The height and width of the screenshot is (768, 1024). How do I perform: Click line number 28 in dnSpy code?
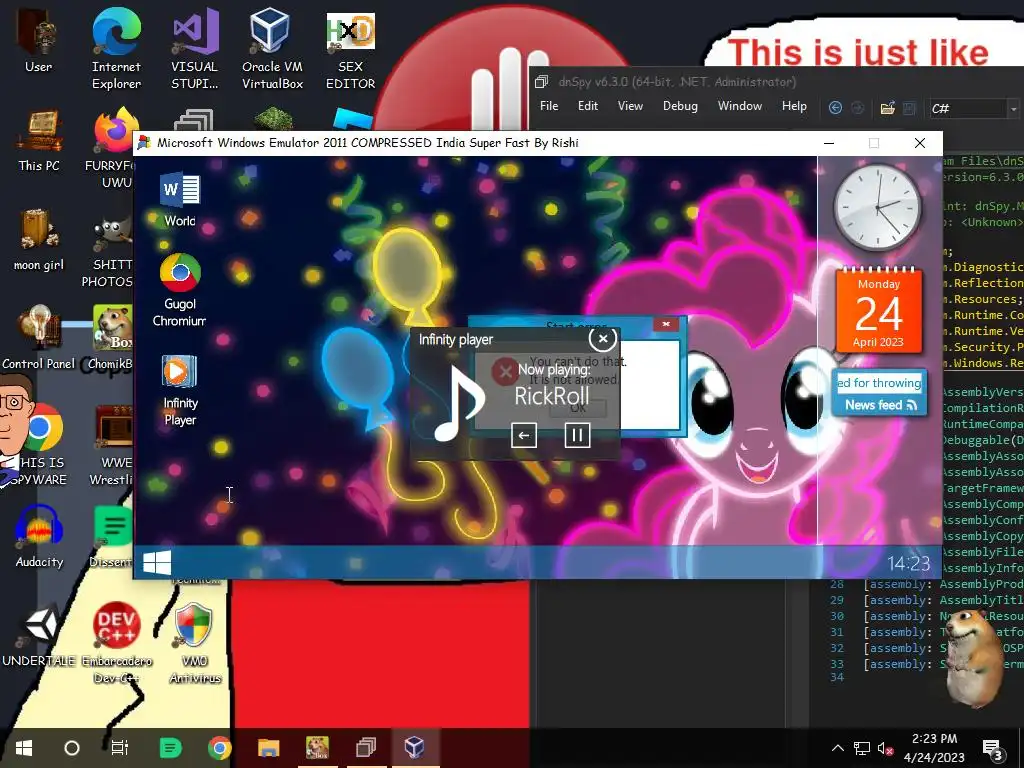pyautogui.click(x=837, y=584)
